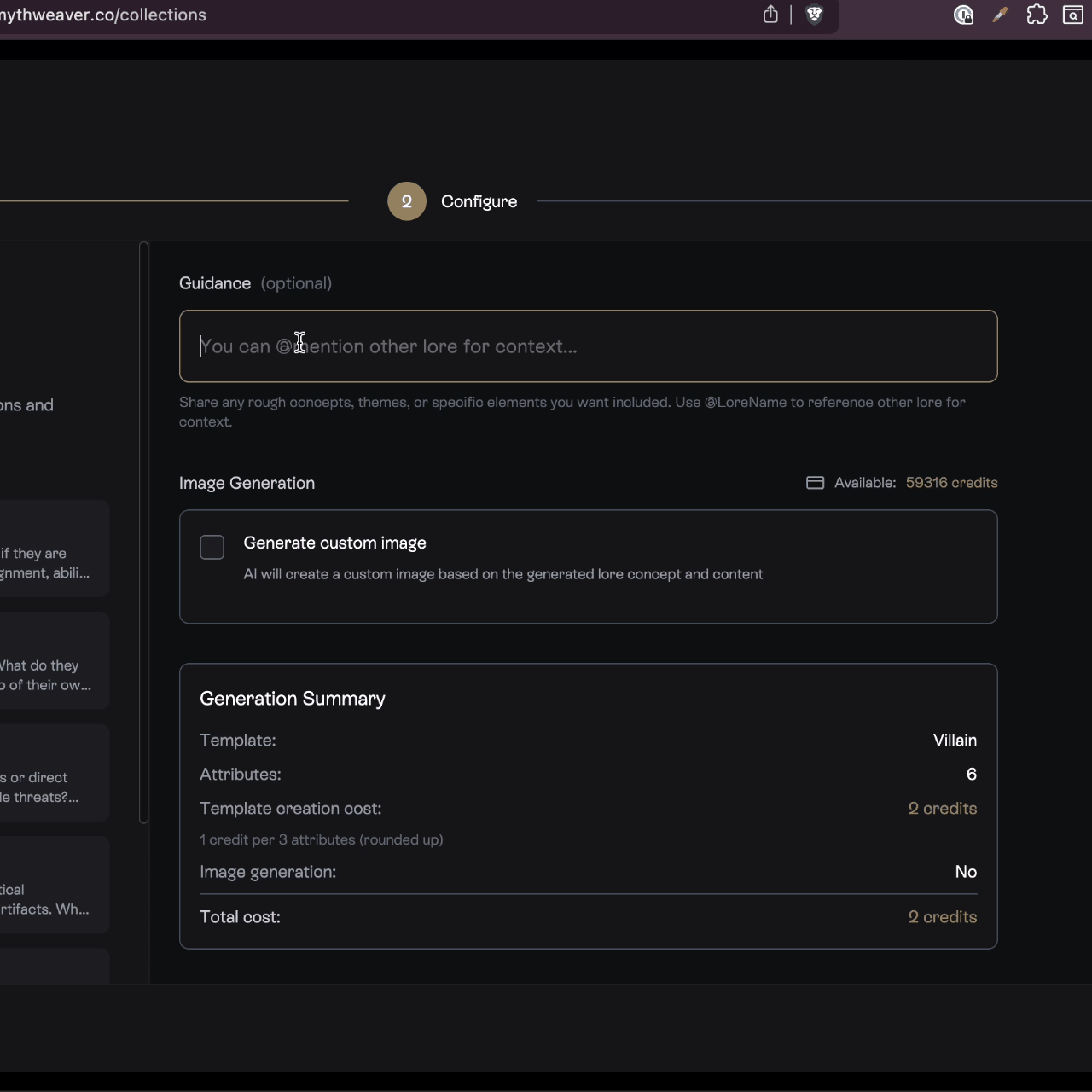Click the 59316 credits balance
The height and width of the screenshot is (1092, 1092).
[x=951, y=483]
